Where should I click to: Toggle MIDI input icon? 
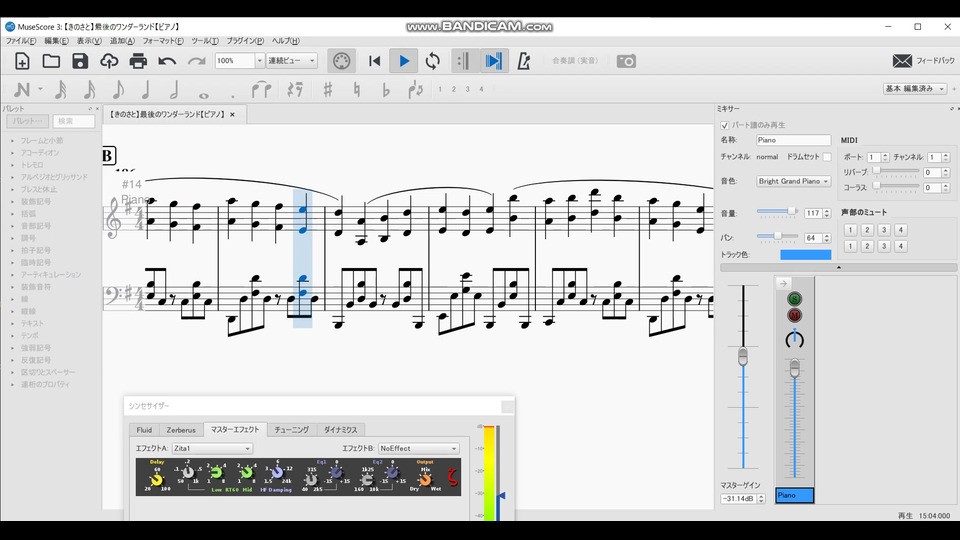tap(341, 61)
